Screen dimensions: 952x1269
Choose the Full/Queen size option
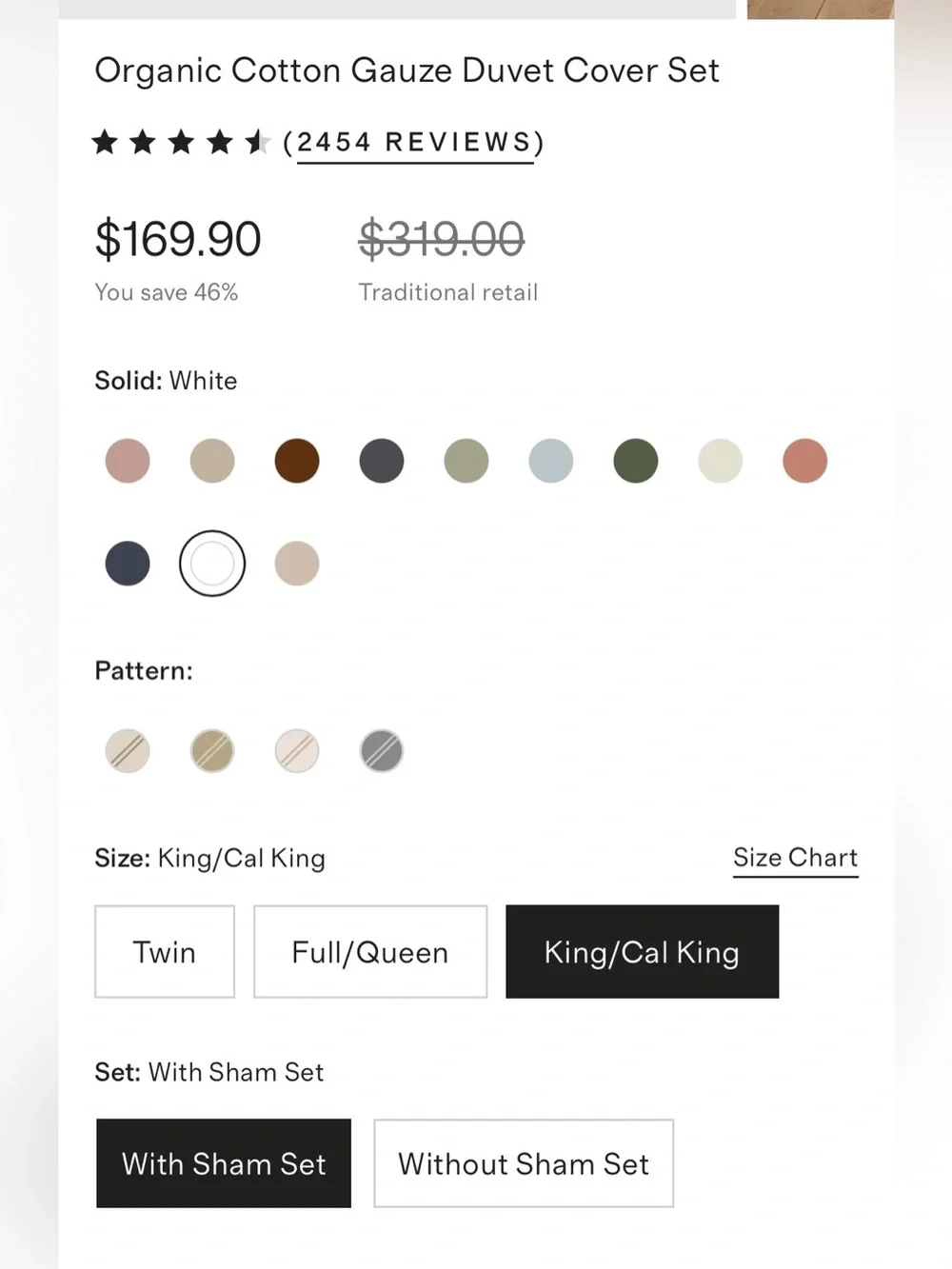click(370, 952)
